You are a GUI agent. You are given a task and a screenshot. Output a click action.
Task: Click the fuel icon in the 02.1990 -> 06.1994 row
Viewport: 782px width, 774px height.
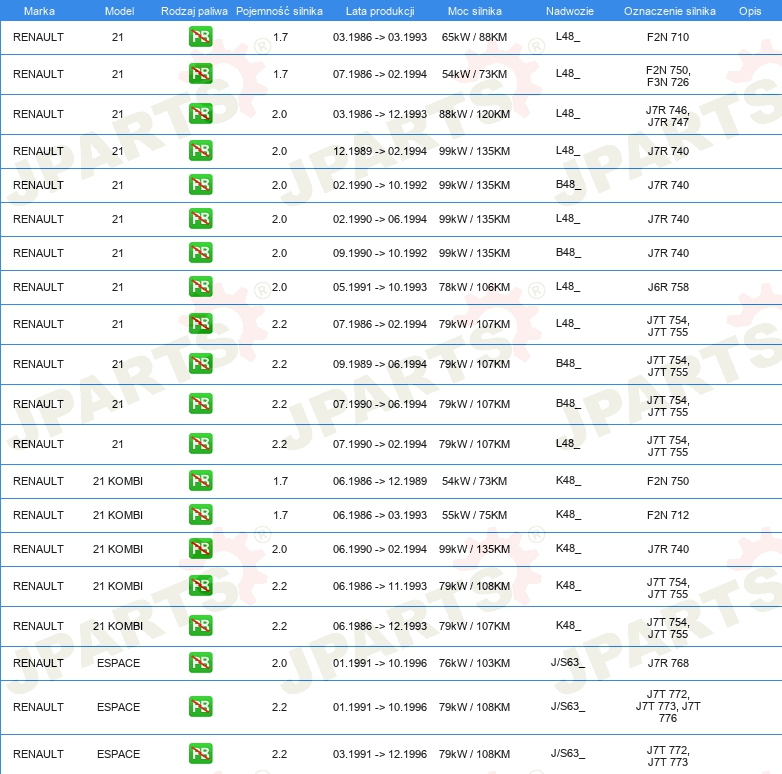click(200, 218)
